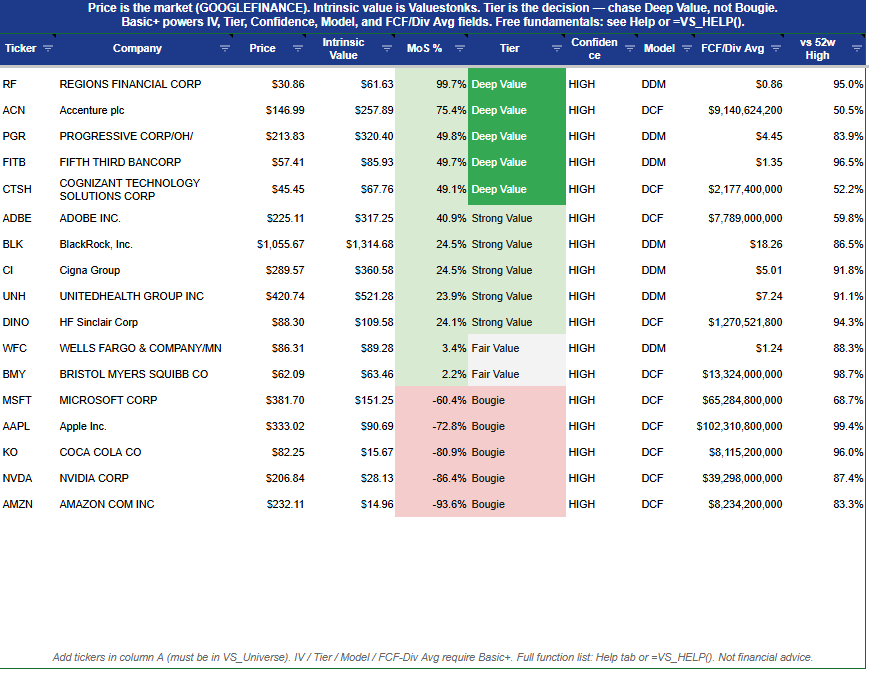Expand the FCF/Div Avg filter dropdown
Screen dimensions: 869x676
point(776,48)
